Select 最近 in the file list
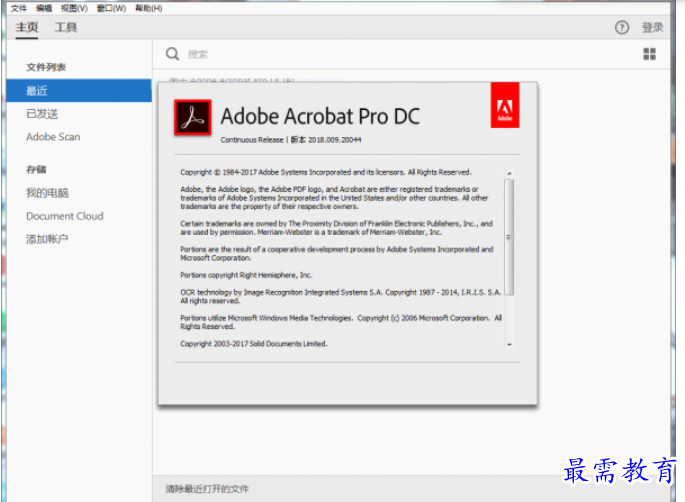 79,90
